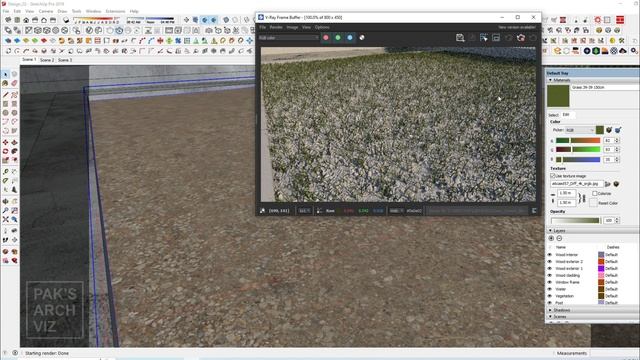Image resolution: width=640 pixels, height=360 pixels.
Task: Open the Draw menu in SketchUp
Action: 62,11
